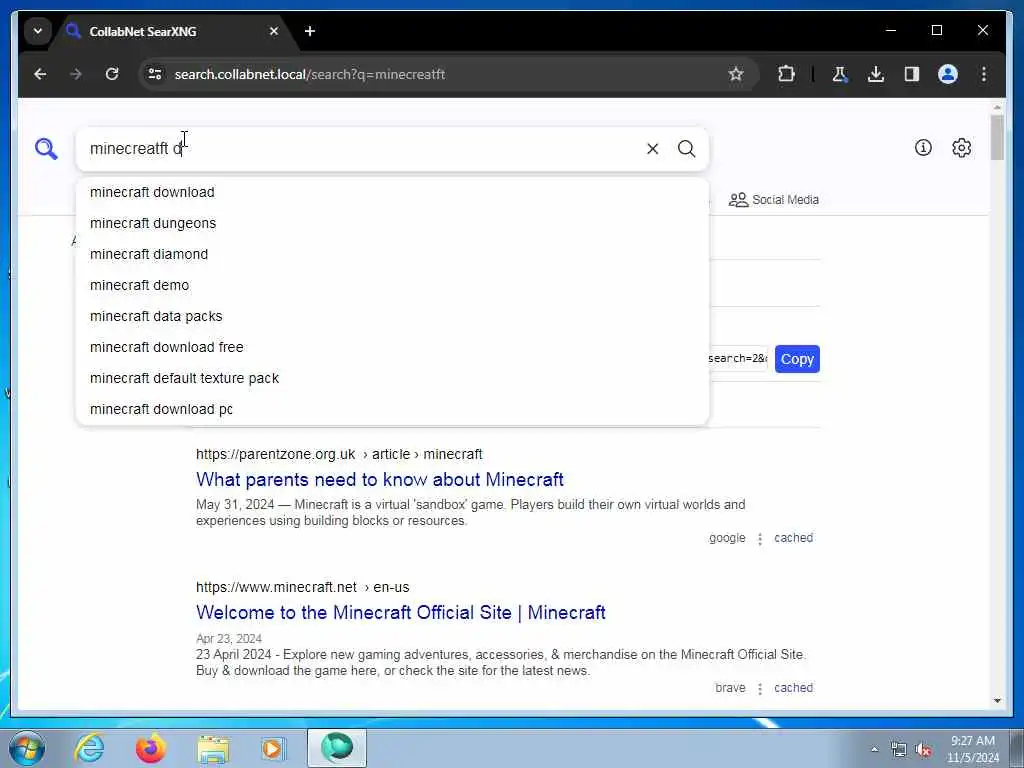Bookmark this page with star icon

pos(736,74)
